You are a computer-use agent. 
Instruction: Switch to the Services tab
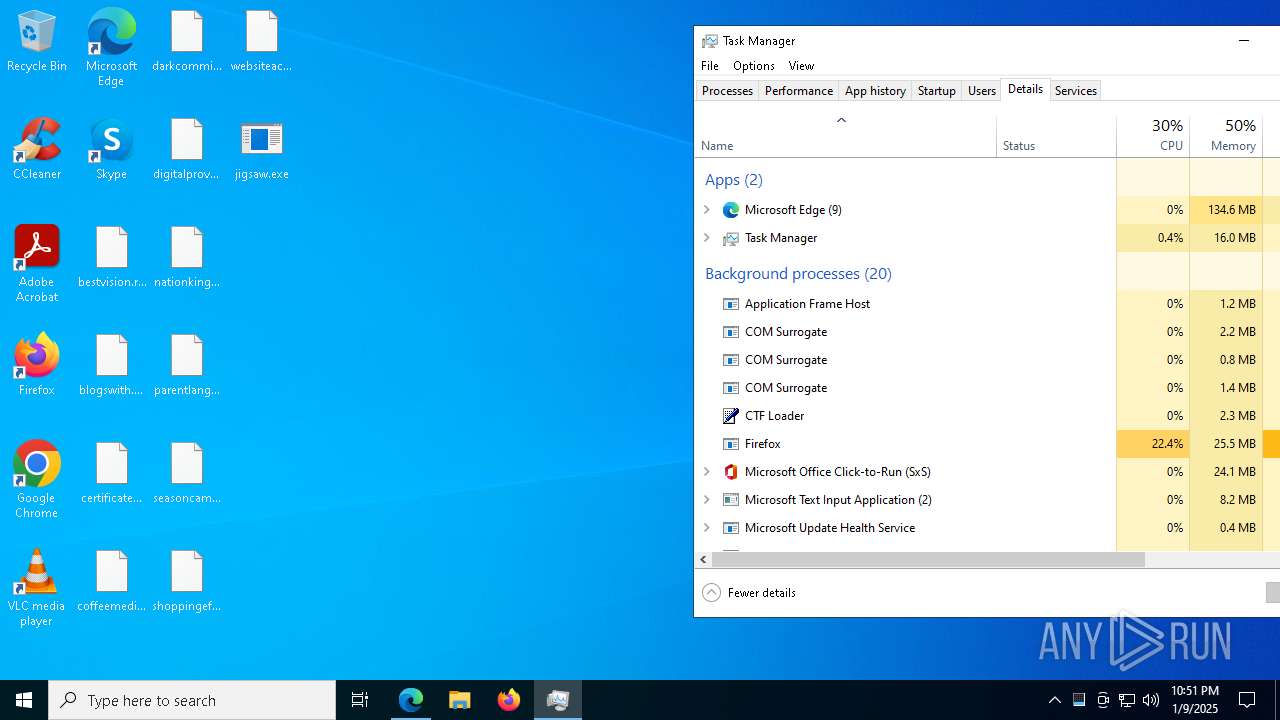coord(1076,91)
